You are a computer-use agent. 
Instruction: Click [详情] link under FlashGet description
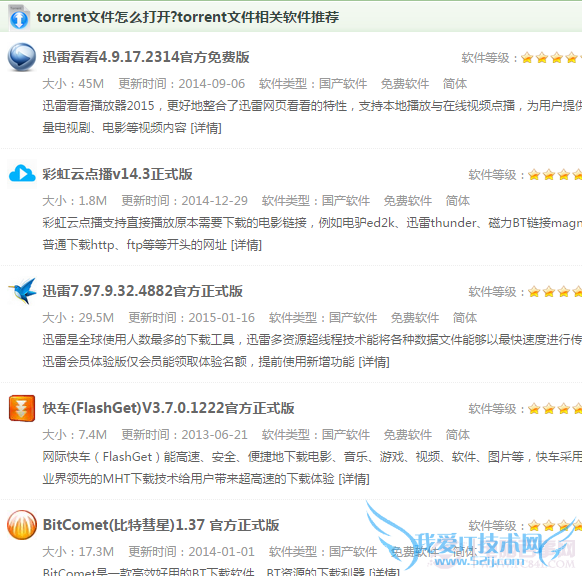click(x=354, y=479)
